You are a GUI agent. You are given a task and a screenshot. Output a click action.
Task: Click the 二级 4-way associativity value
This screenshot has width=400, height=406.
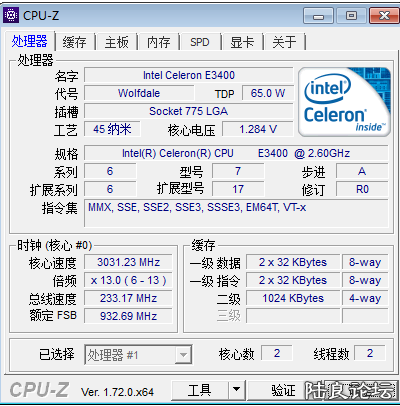point(365,298)
